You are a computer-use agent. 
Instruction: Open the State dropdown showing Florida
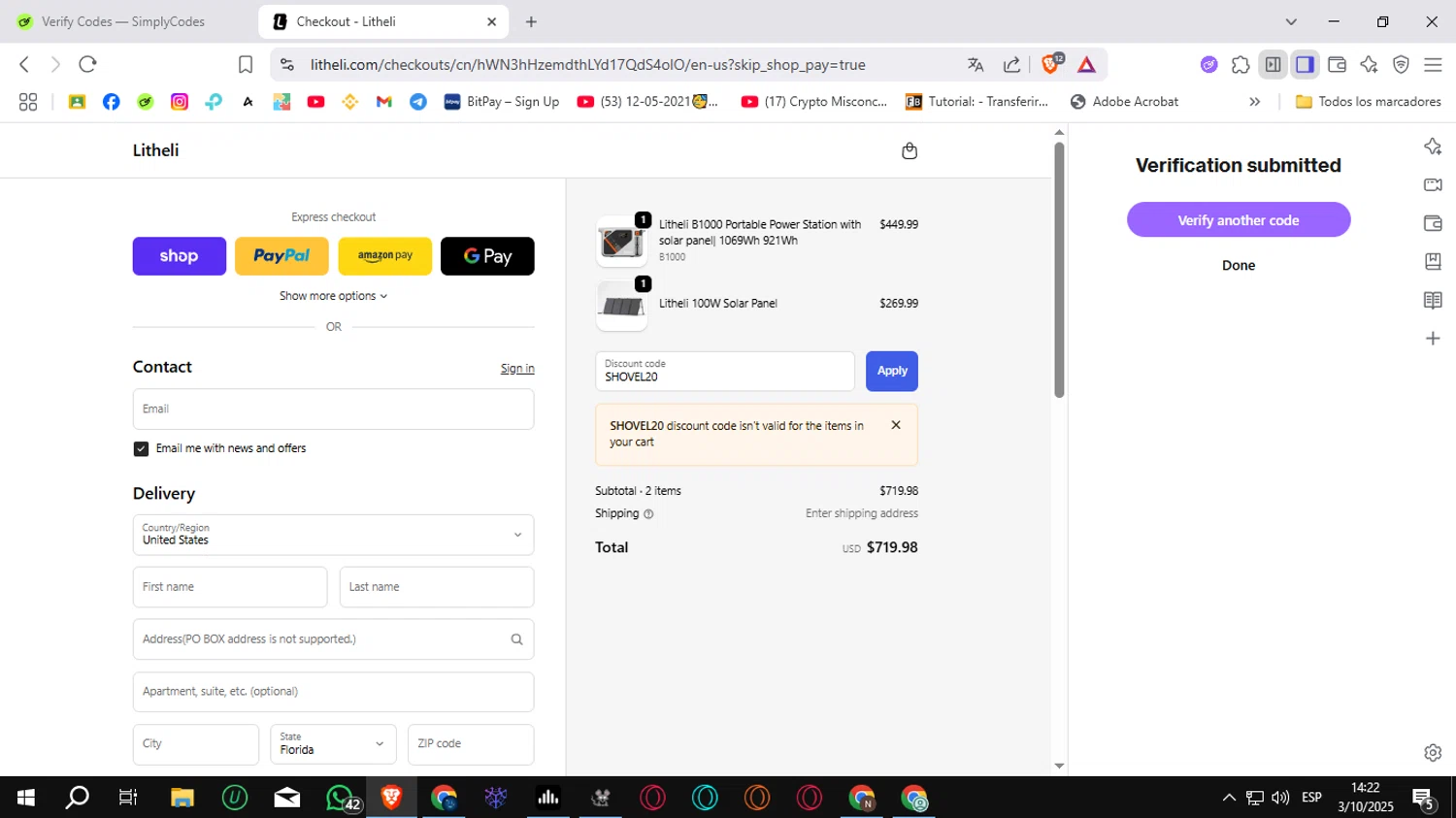click(333, 744)
